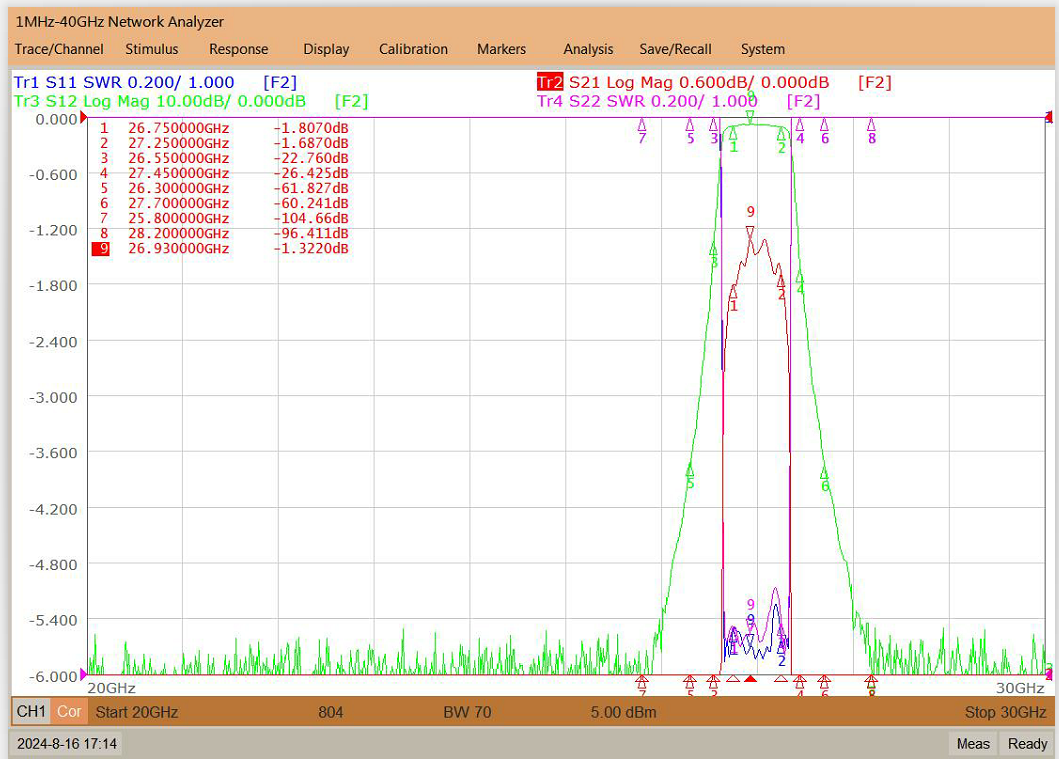
Task: Click marker 3 row 26.550000GHz
Action: tap(224, 158)
